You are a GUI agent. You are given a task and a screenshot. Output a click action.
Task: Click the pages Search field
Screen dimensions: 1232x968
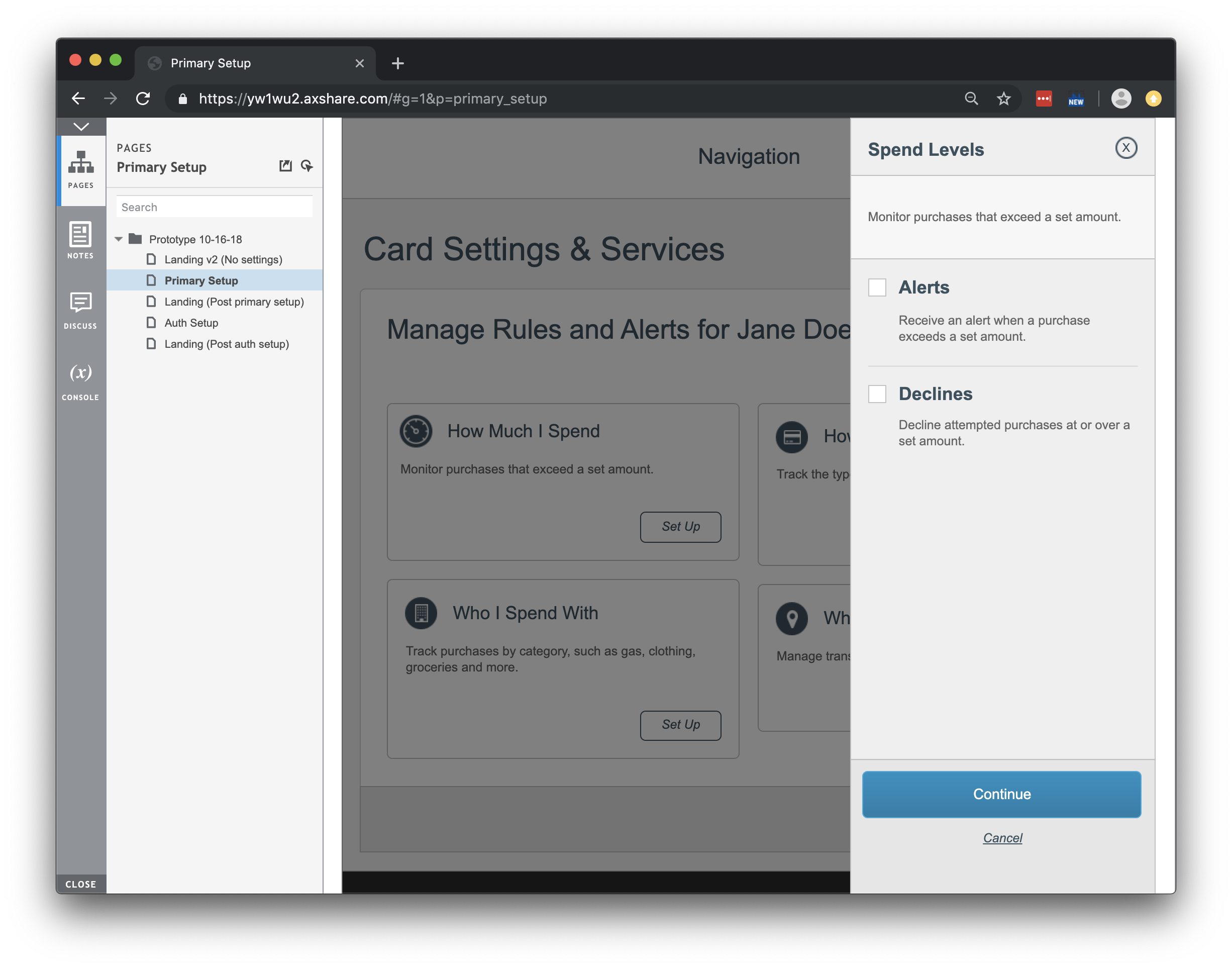[x=214, y=207]
